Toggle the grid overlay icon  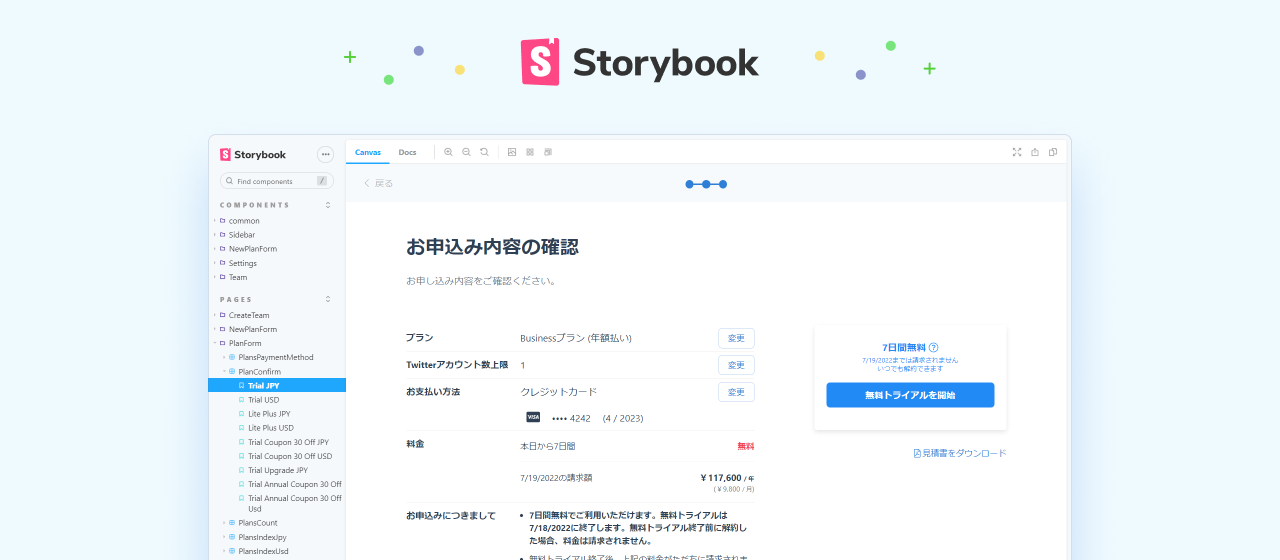[x=530, y=152]
